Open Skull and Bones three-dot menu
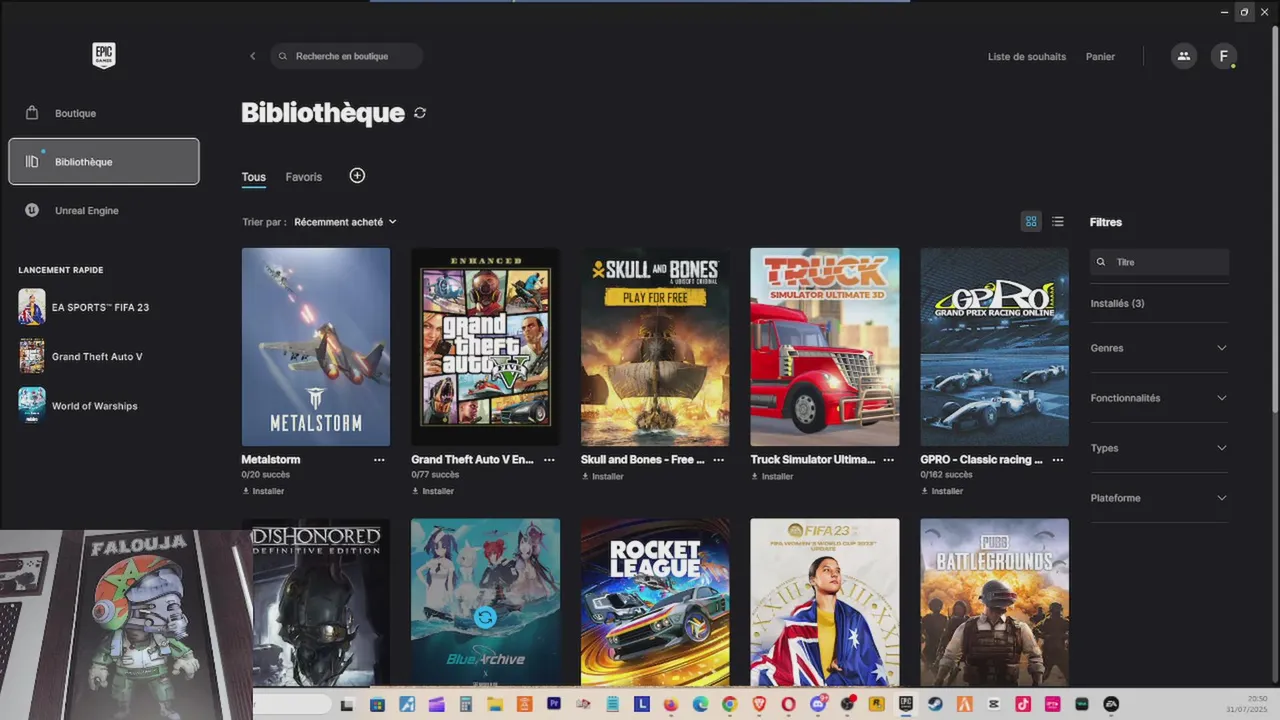The image size is (1280, 720). click(x=719, y=460)
